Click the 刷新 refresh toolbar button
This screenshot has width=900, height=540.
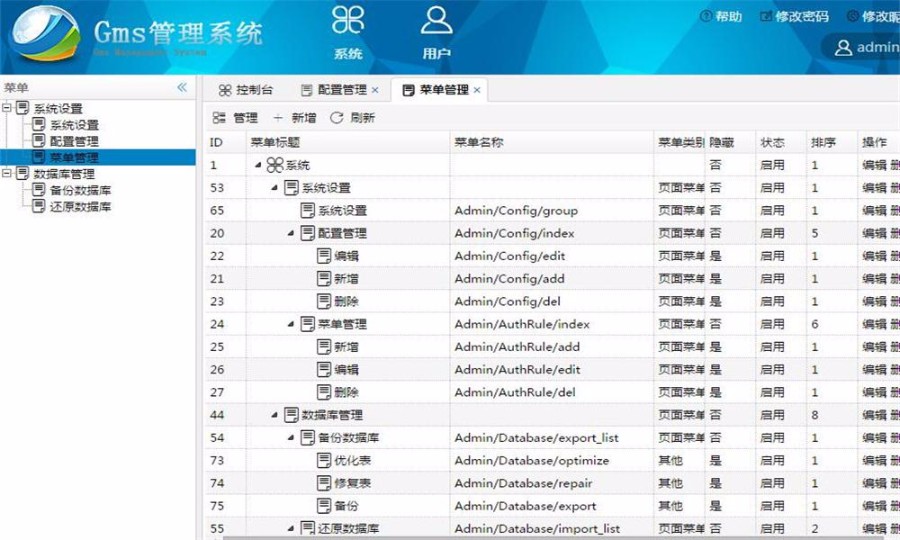click(352, 118)
